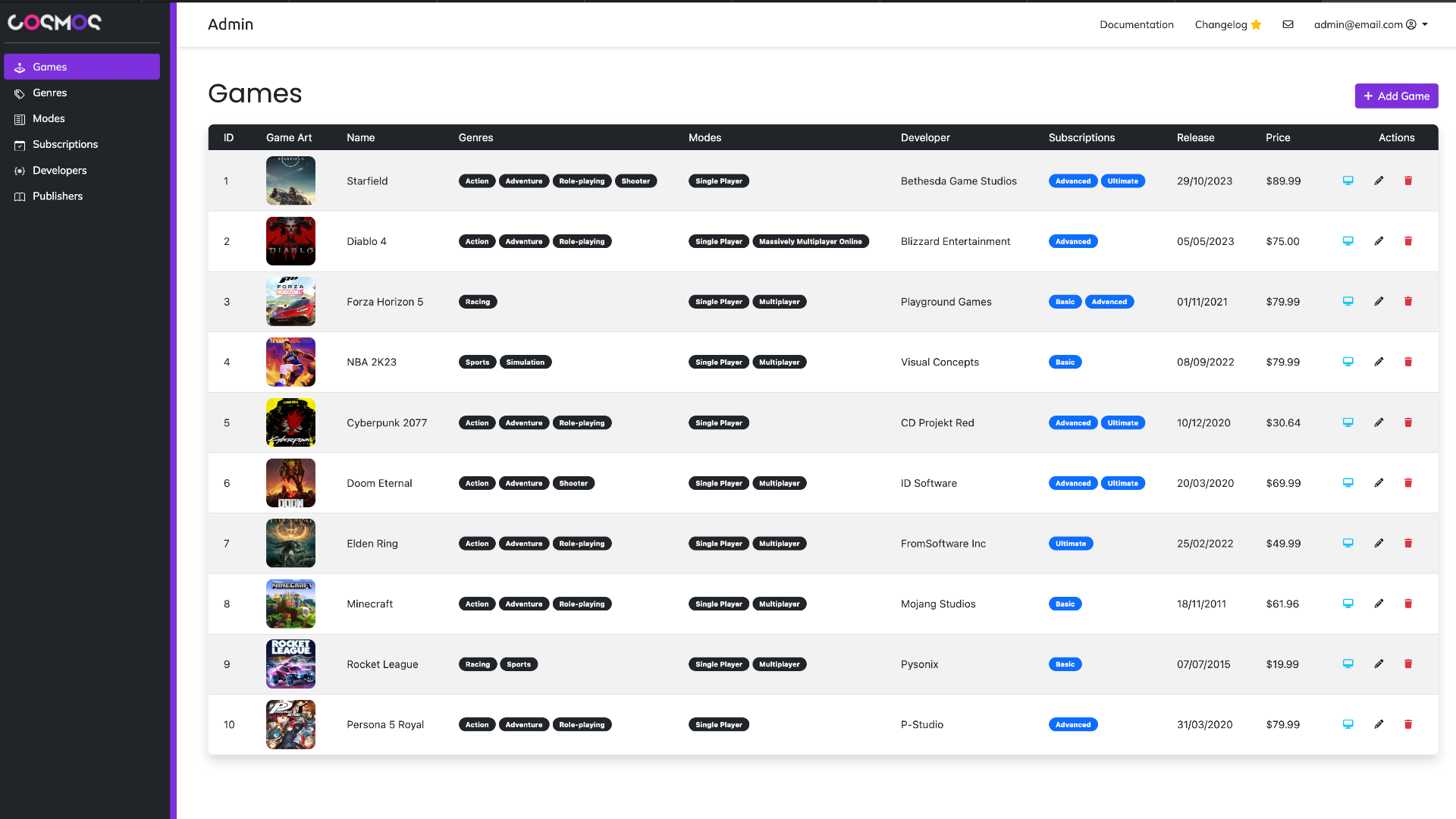Delete Forza Horizon 5 with trash icon
The width and height of the screenshot is (1456, 819).
1408,301
